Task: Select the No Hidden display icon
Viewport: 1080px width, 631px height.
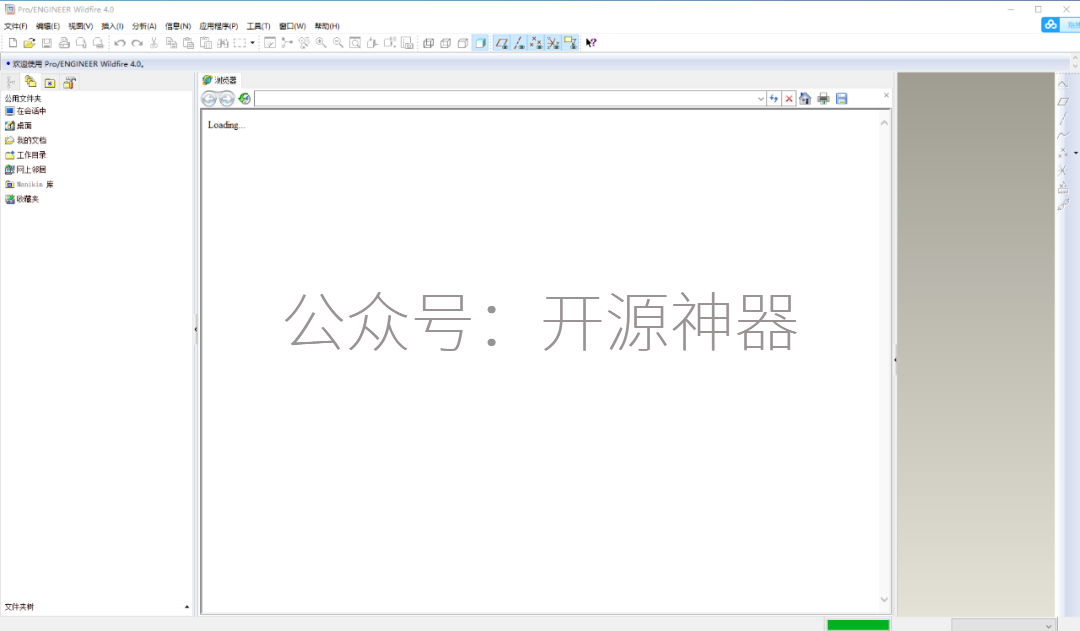Action: tap(463, 43)
